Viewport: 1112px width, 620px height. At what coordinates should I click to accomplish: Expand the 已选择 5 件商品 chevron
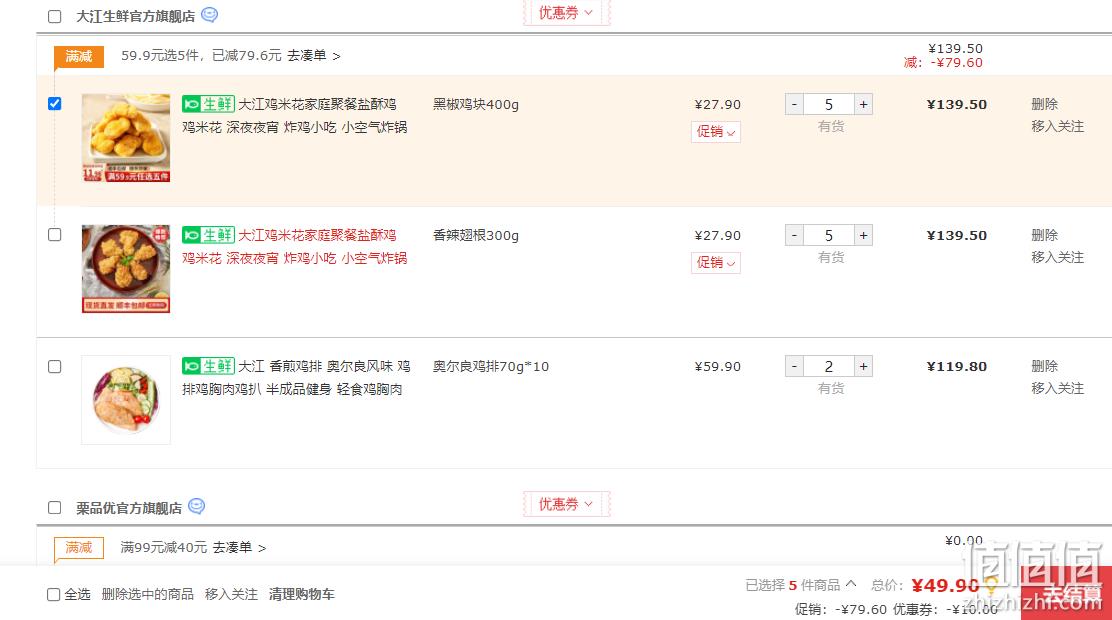(x=851, y=584)
